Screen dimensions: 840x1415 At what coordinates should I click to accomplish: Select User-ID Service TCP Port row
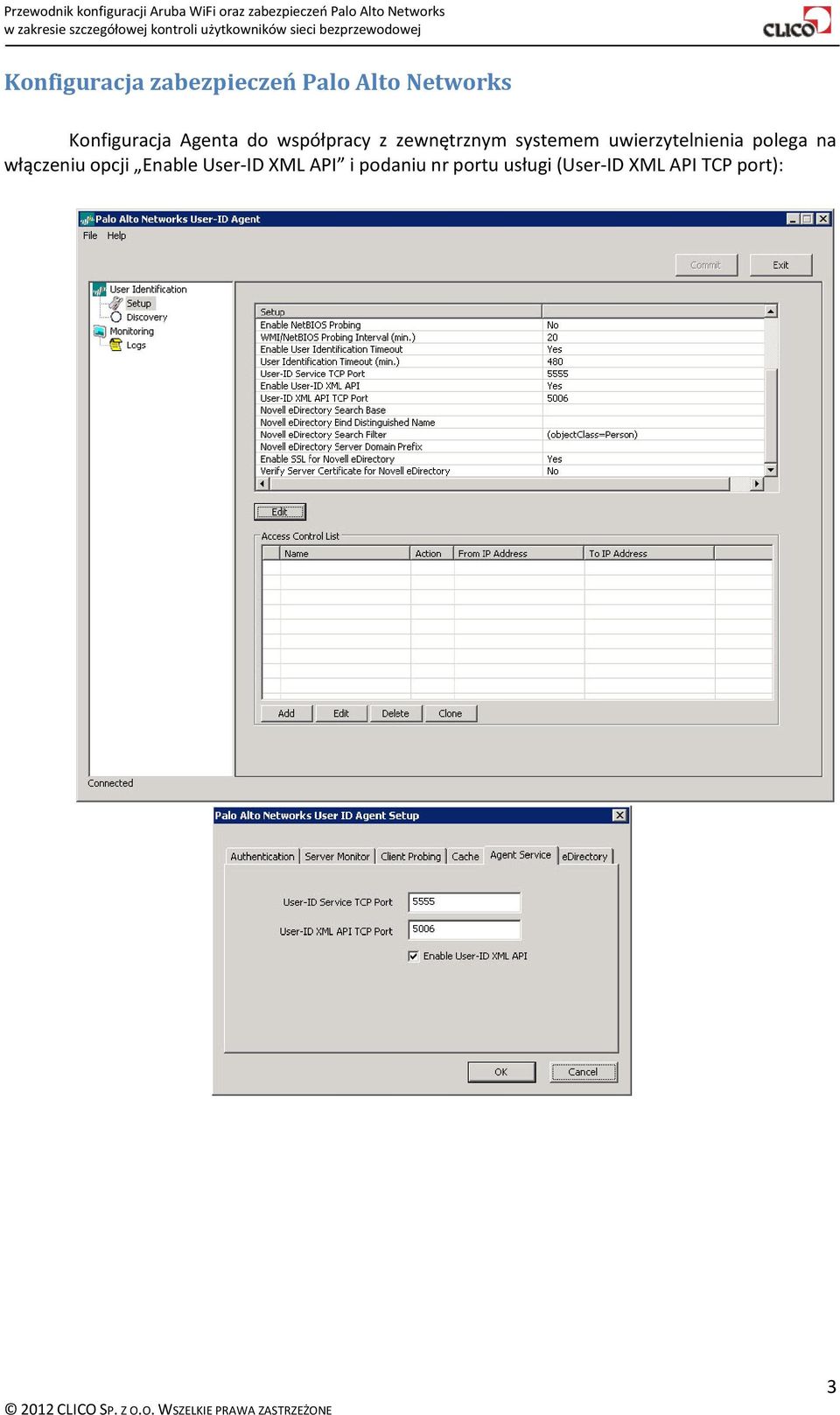(x=510, y=374)
